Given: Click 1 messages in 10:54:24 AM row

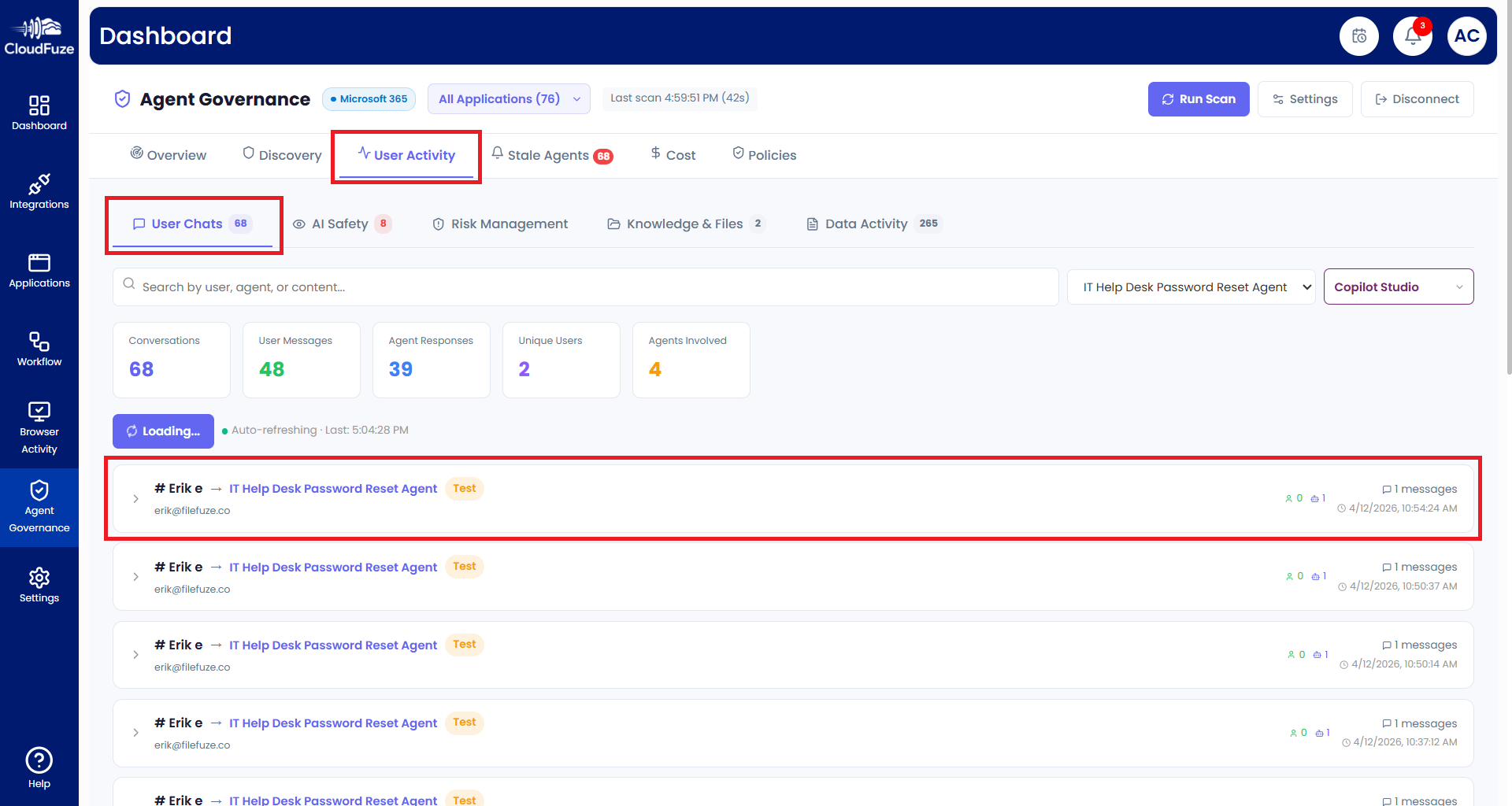Looking at the screenshot, I should [x=1420, y=490].
